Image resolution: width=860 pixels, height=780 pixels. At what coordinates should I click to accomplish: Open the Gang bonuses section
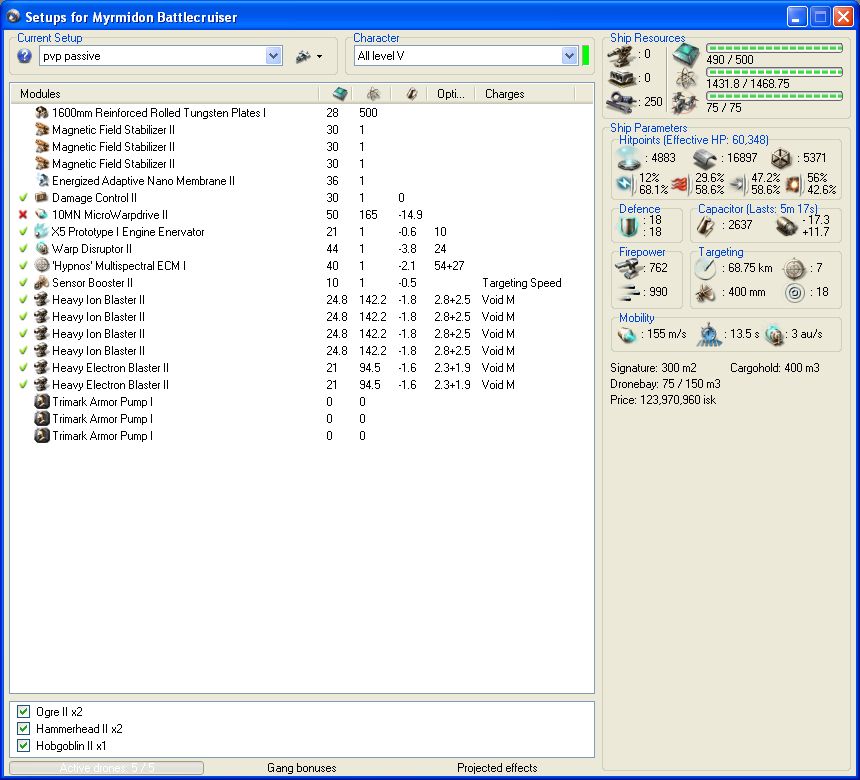tap(302, 767)
